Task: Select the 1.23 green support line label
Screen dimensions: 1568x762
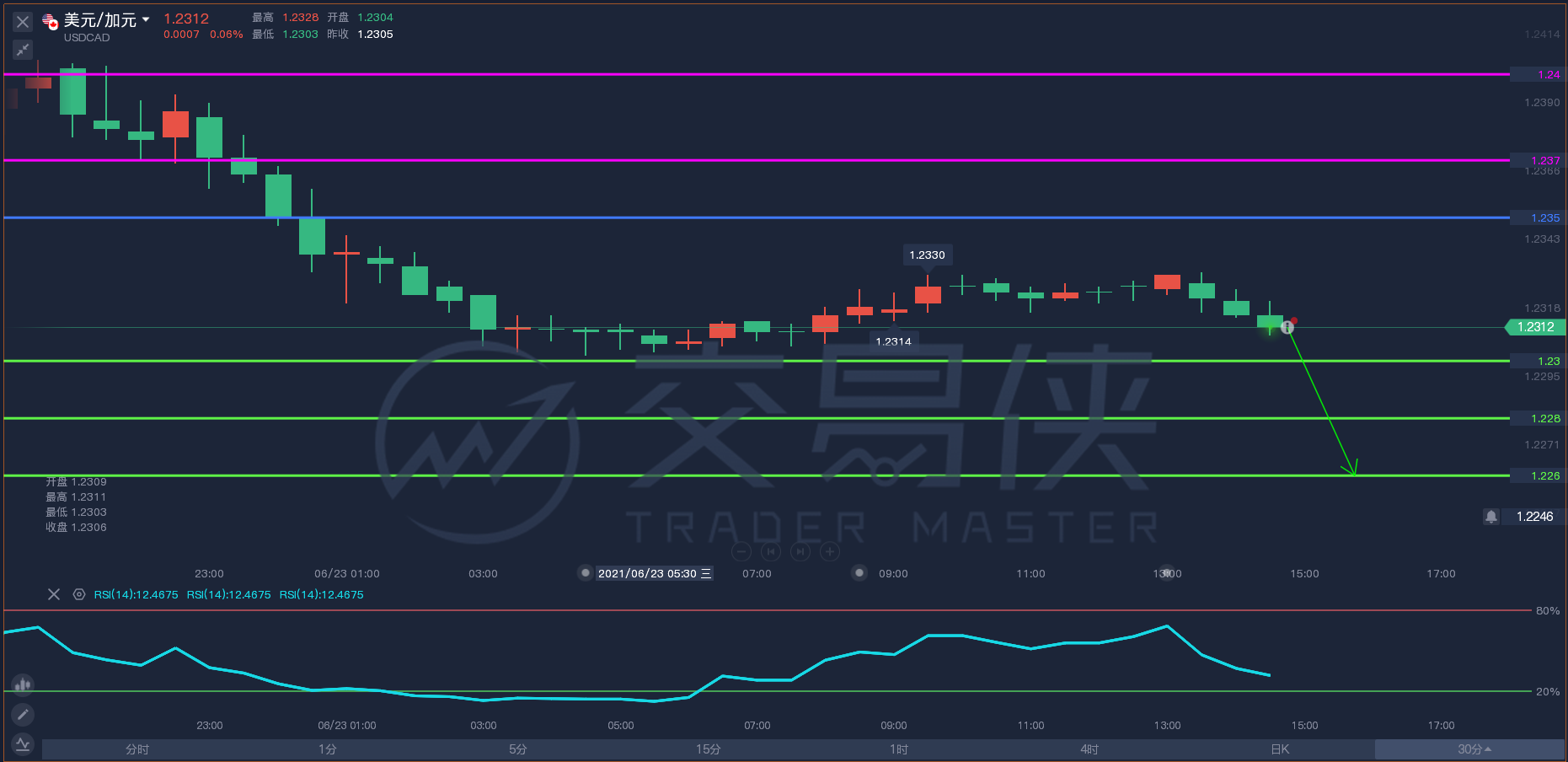Action: [x=1538, y=361]
